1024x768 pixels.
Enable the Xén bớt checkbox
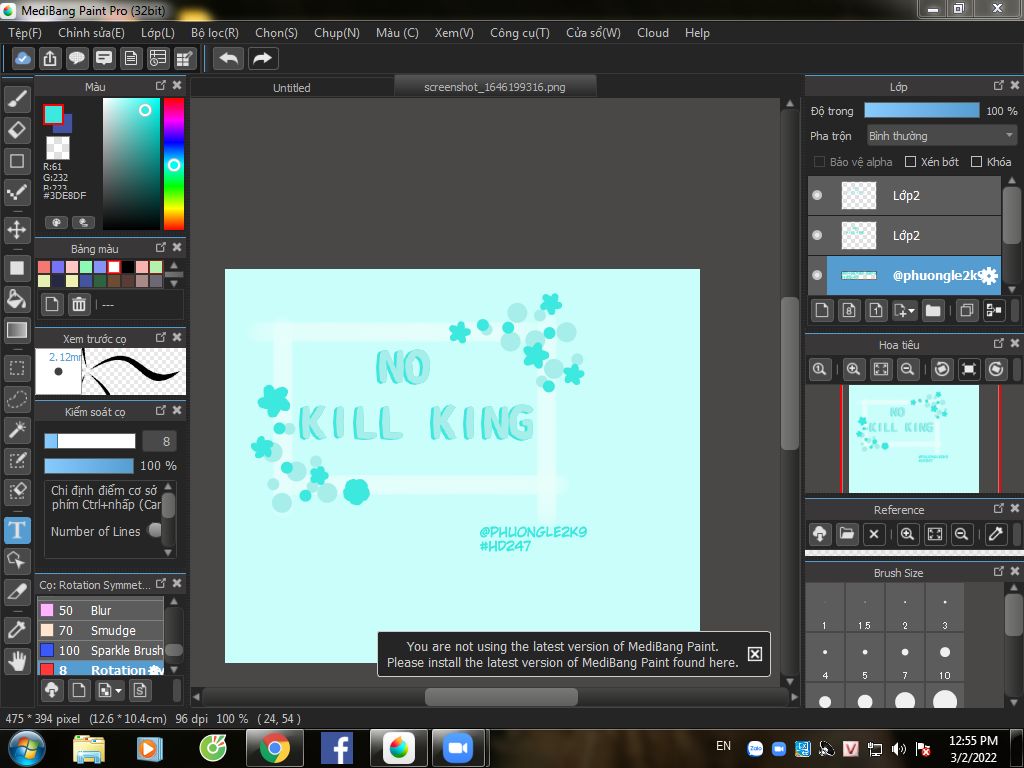click(911, 162)
